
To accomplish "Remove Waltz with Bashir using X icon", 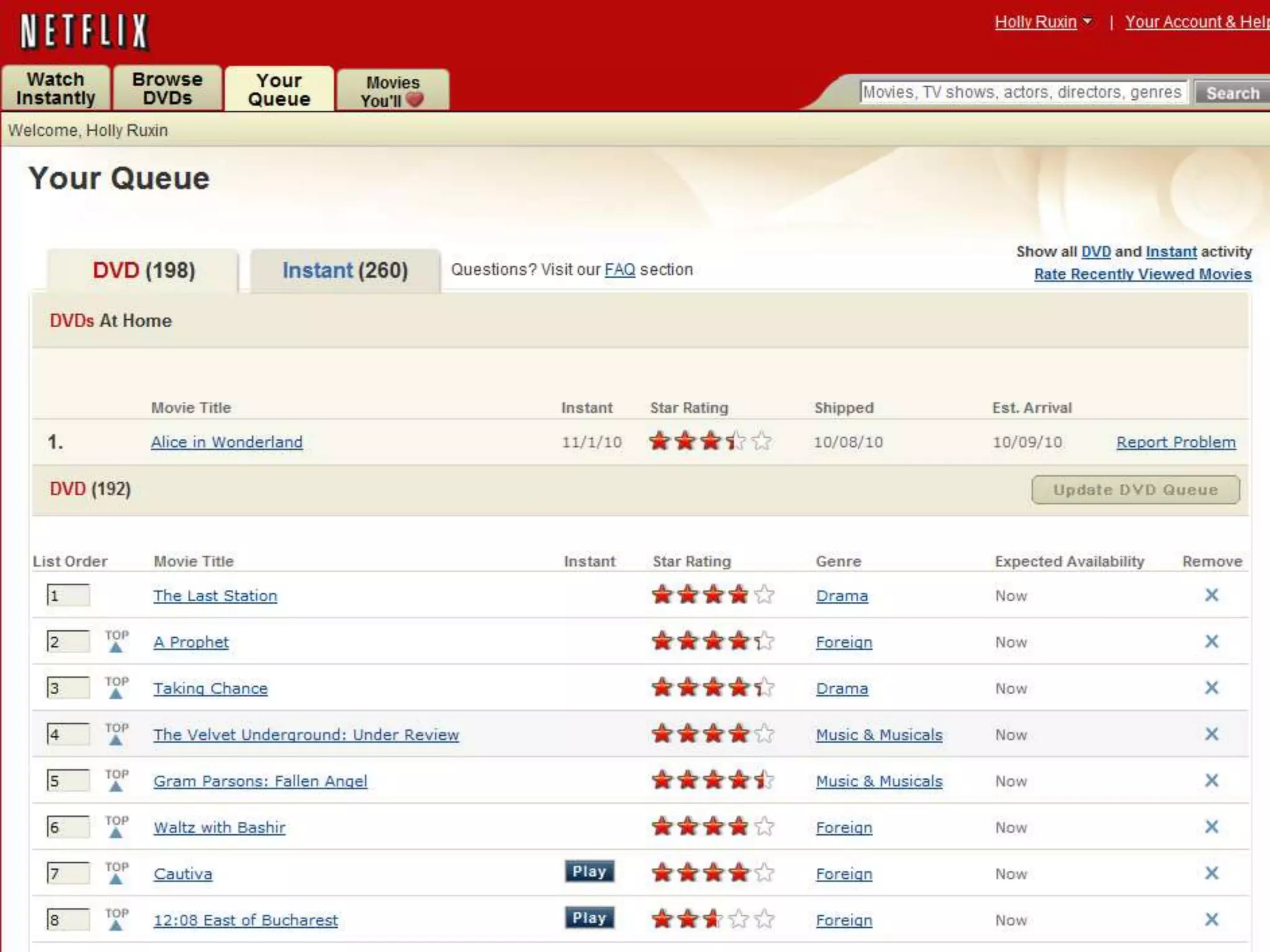I will click(x=1211, y=827).
